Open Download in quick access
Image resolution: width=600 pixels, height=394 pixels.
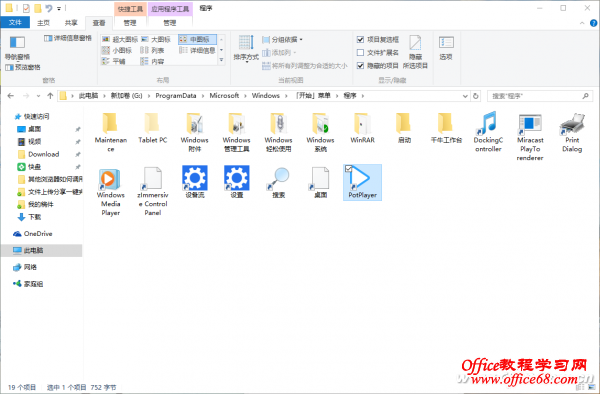click(39, 154)
